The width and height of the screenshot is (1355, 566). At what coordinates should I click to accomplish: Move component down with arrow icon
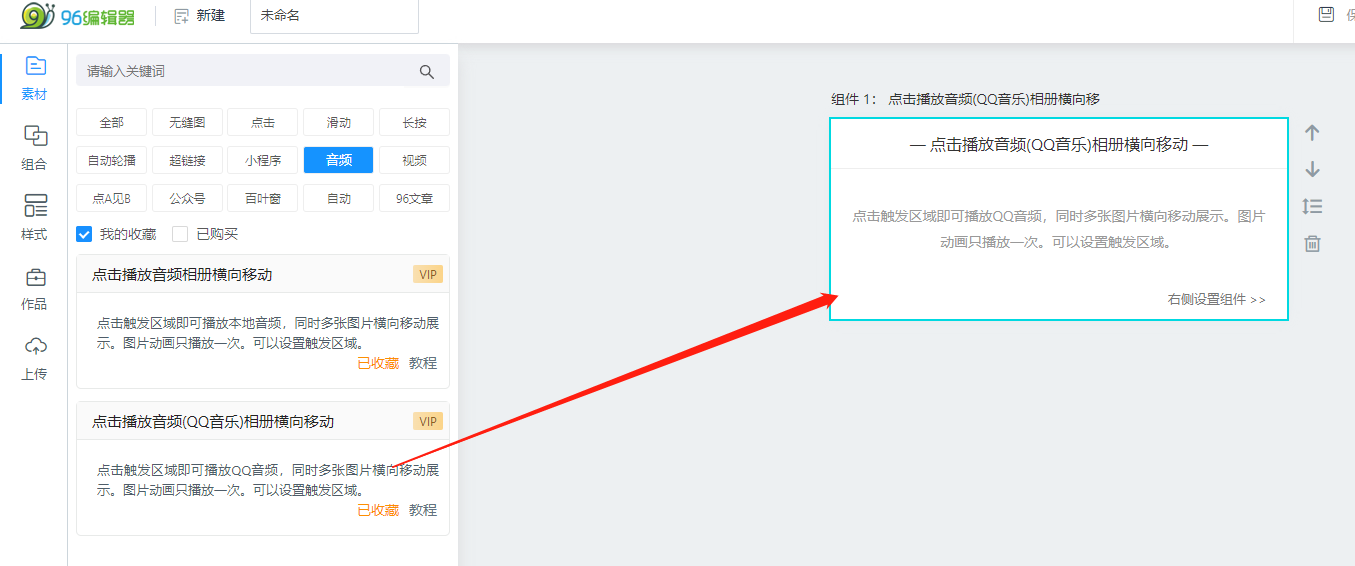(1313, 170)
